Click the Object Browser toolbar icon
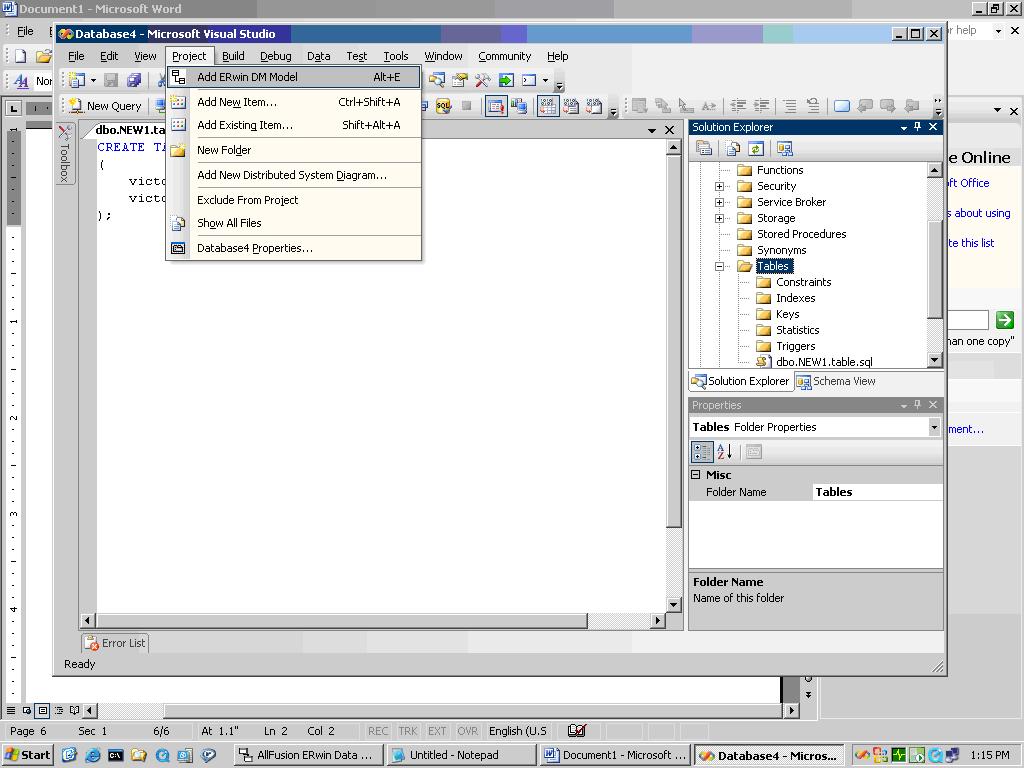This screenshot has height=768, width=1024. point(436,80)
